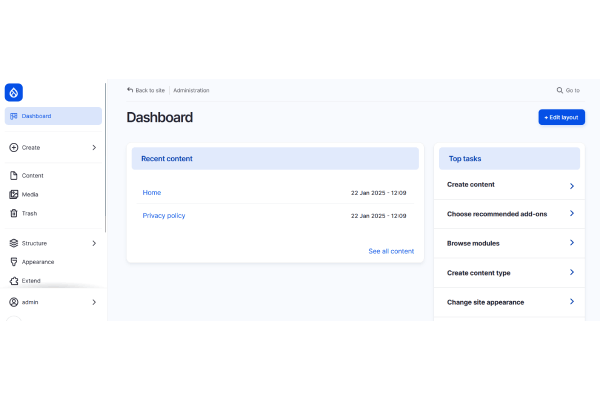Screen dimensions: 600x400
Task: Open the Trash bin icon
Action: (x=13, y=213)
